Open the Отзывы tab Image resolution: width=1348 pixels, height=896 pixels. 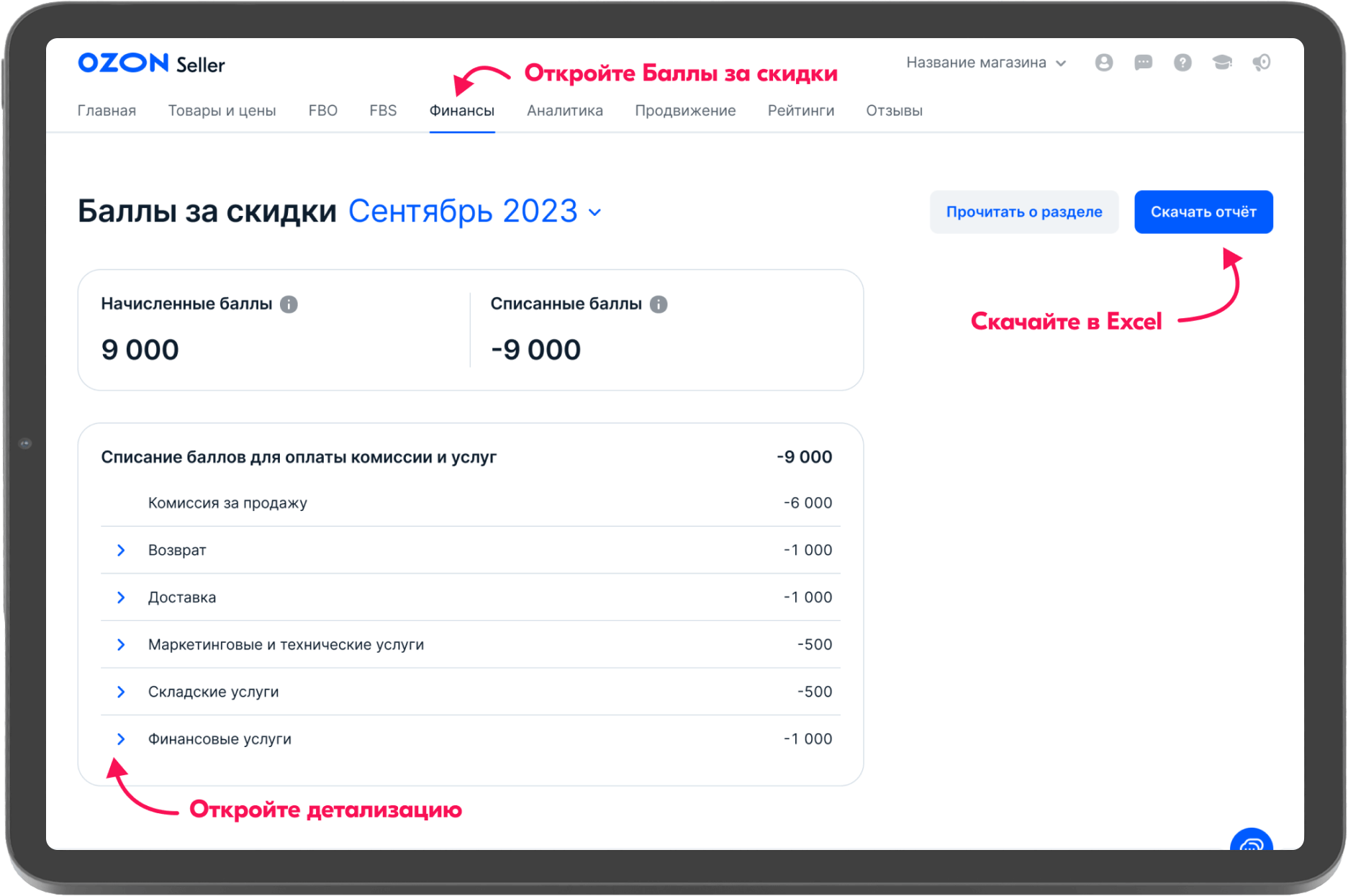(x=895, y=111)
